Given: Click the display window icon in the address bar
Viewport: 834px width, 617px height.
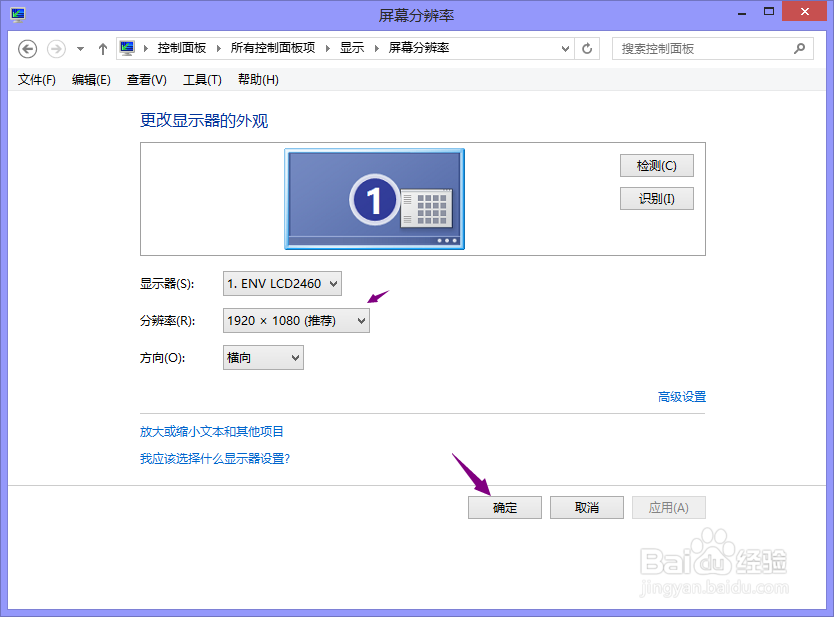Looking at the screenshot, I should pyautogui.click(x=127, y=47).
